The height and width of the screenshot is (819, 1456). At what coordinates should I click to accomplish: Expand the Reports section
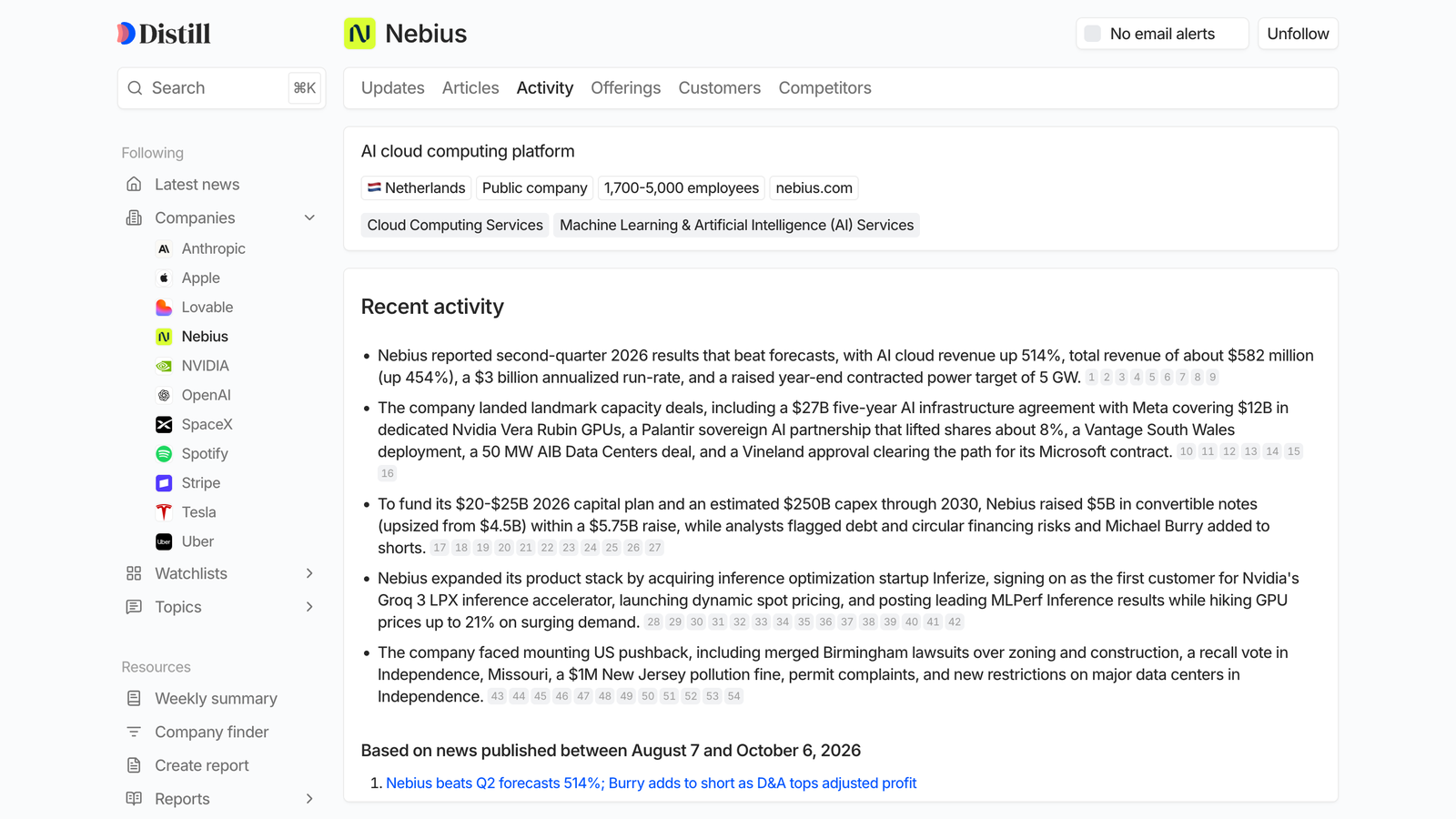pos(309,799)
